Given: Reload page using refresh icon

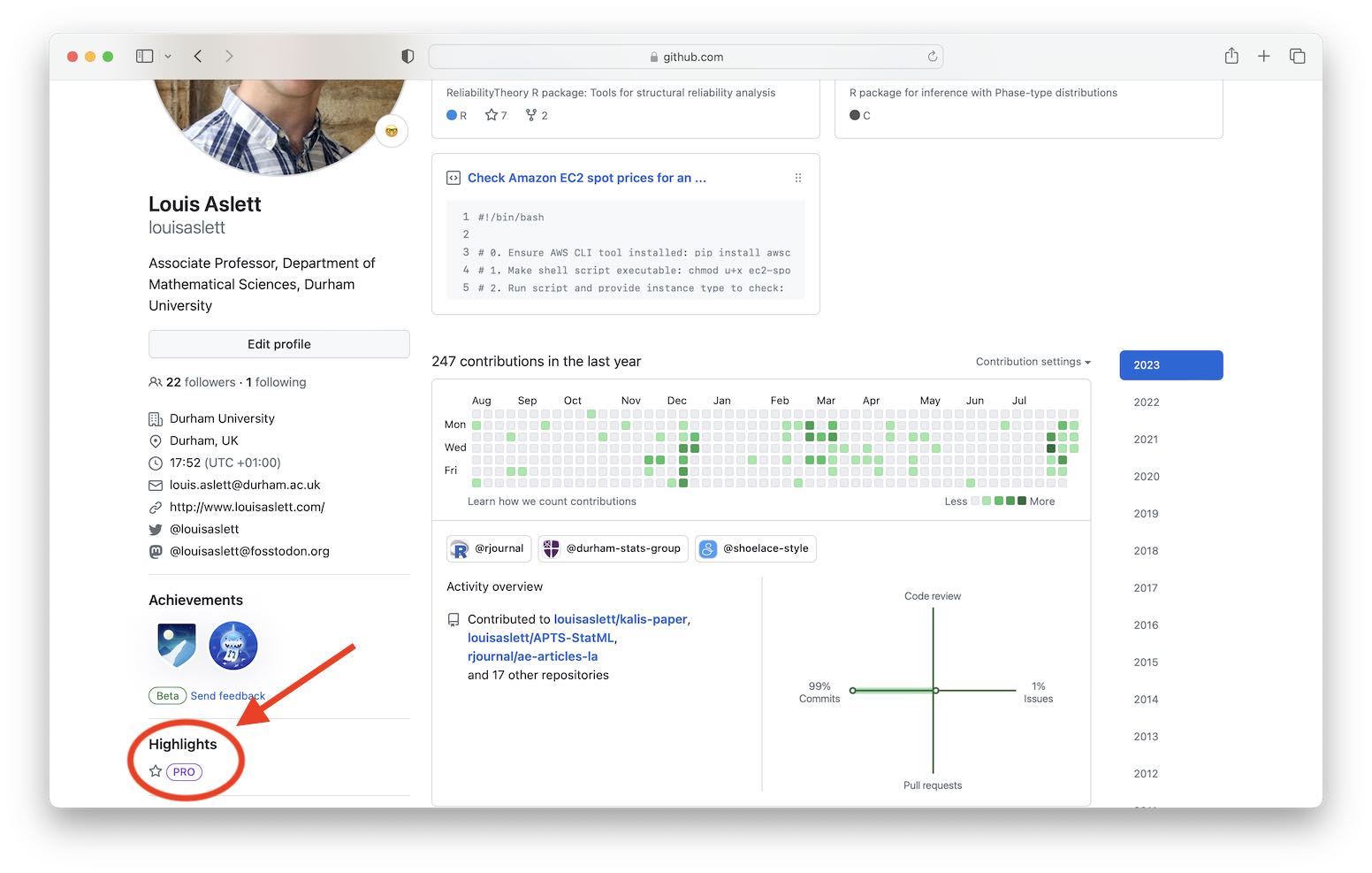Looking at the screenshot, I should click(x=932, y=57).
